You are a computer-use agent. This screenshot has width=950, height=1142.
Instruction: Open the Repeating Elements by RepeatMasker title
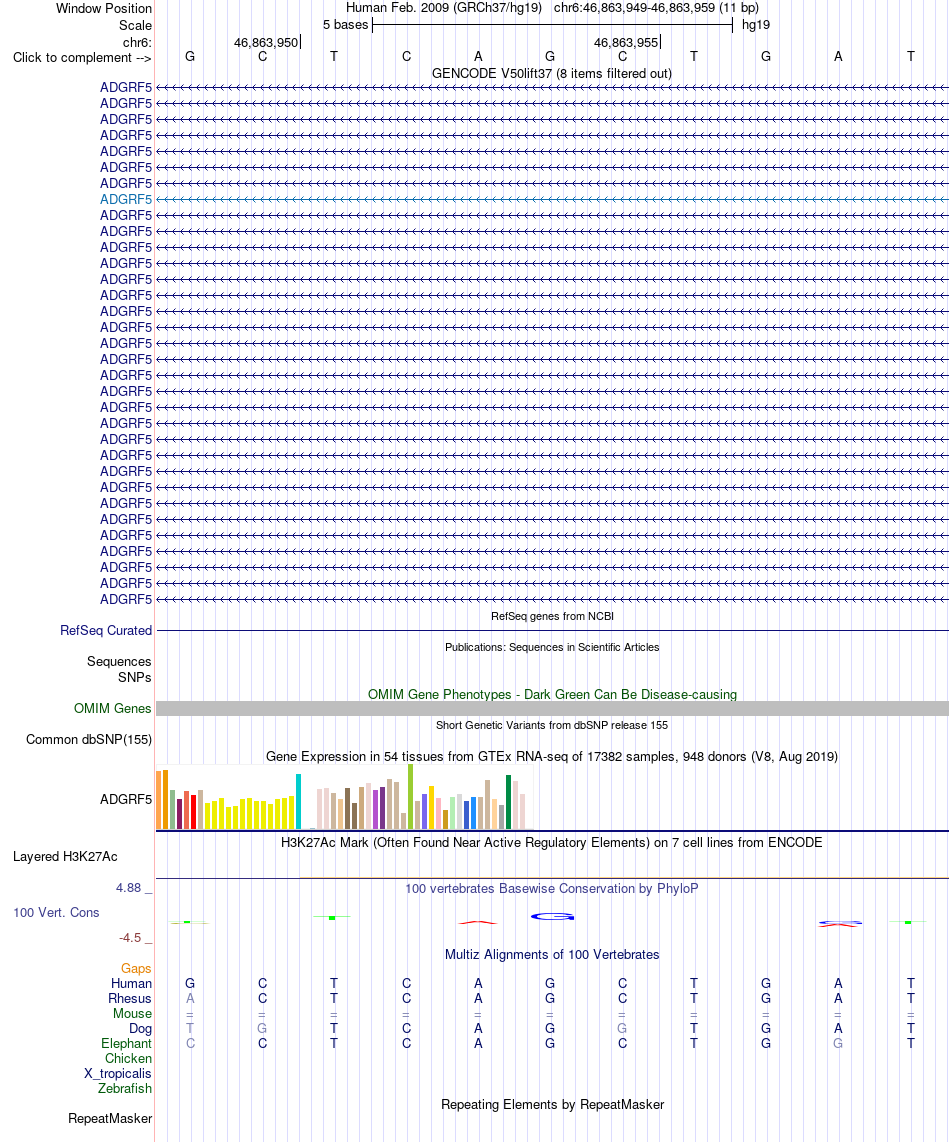point(552,1105)
